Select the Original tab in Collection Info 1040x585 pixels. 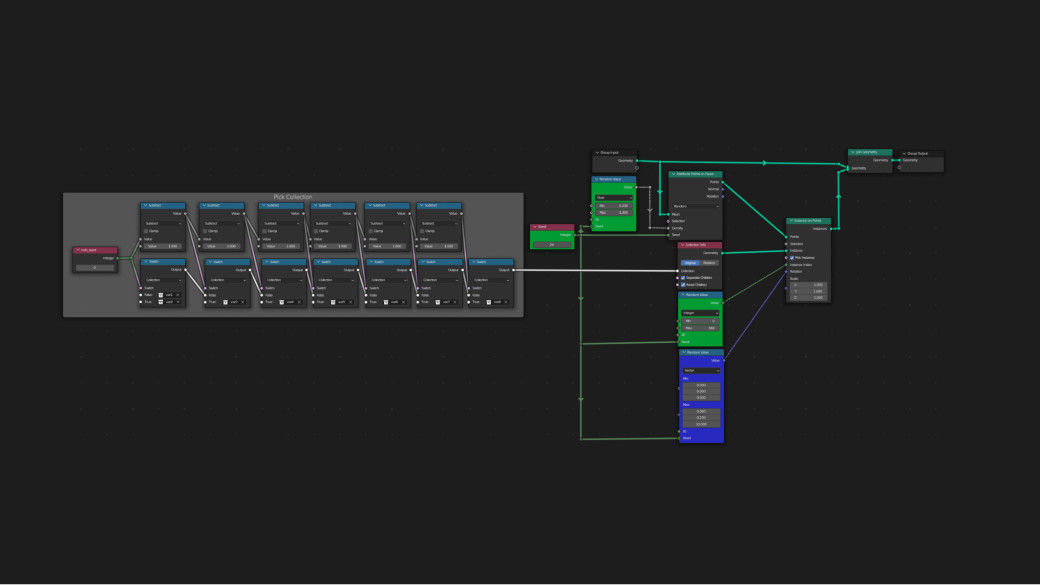point(690,263)
